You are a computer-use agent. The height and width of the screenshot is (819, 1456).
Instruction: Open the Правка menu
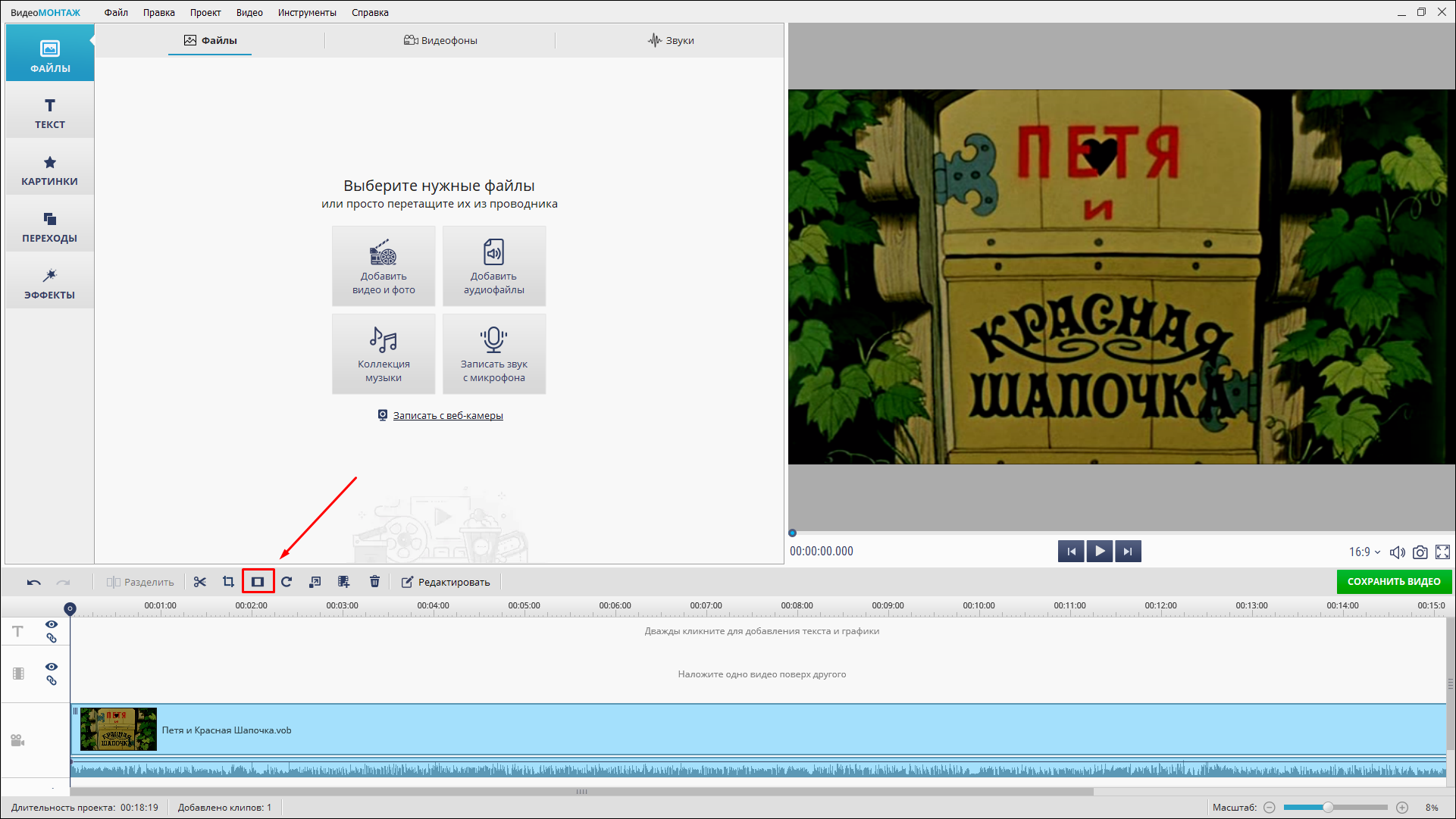159,13
